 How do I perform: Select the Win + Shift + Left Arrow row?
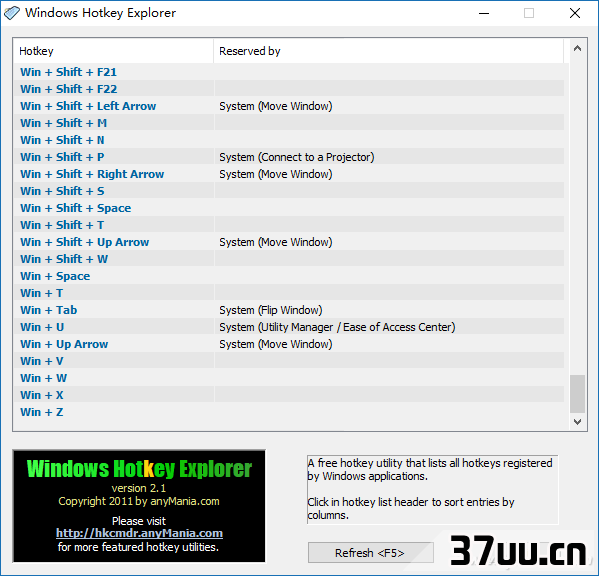289,106
